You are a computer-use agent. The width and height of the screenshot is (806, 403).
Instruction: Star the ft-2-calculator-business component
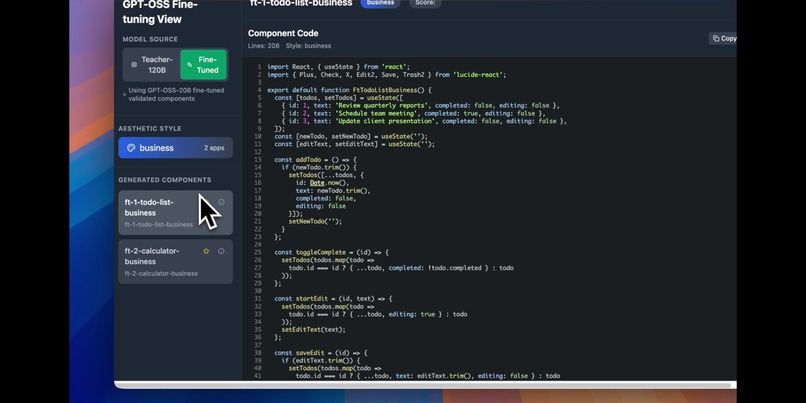pos(206,251)
